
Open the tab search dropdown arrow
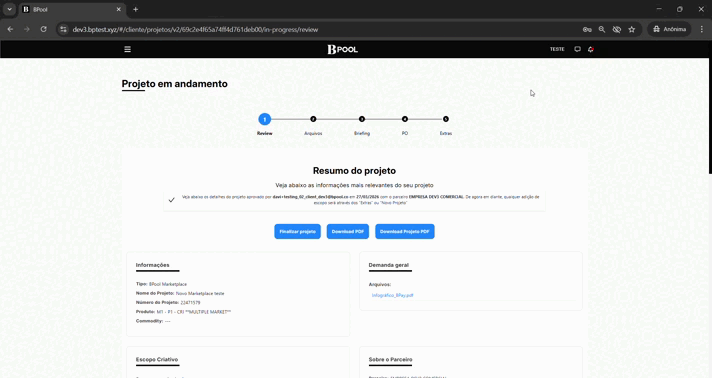[10, 9]
